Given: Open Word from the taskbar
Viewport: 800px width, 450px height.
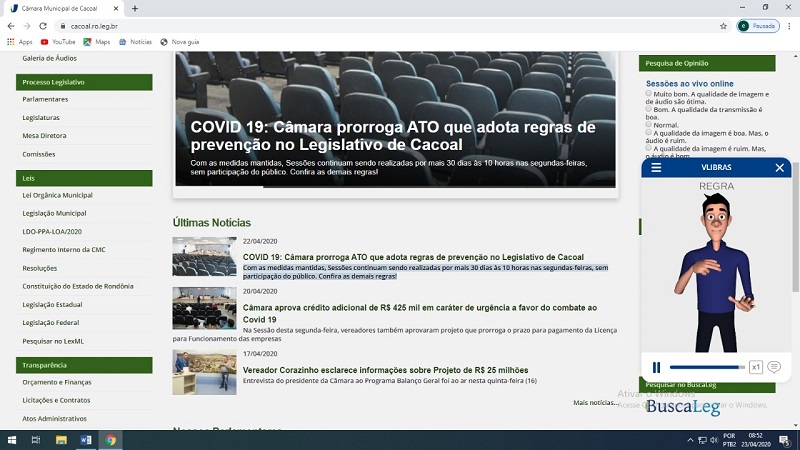Looking at the screenshot, I should tap(86, 440).
